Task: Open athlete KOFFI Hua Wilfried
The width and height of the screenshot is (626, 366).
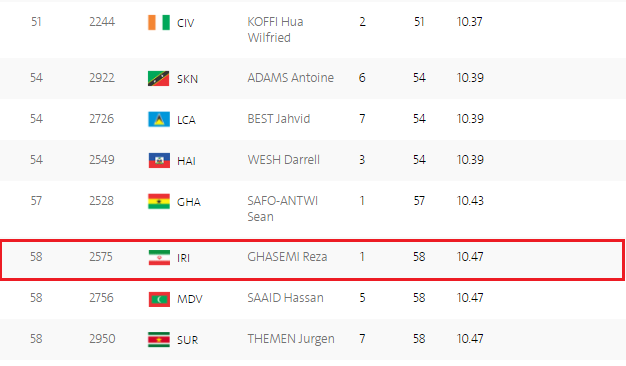Action: (x=275, y=30)
